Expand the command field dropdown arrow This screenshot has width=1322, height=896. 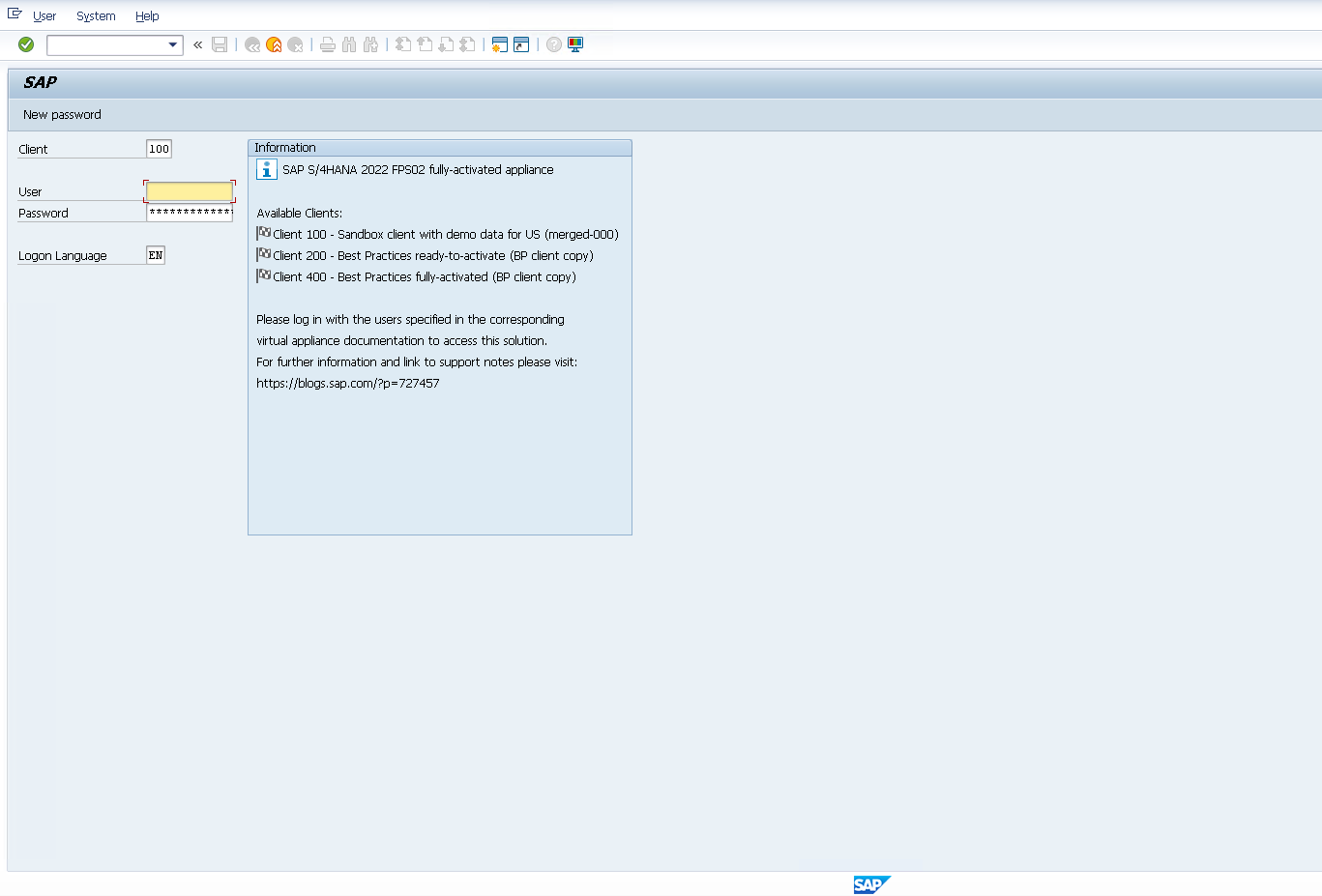(x=173, y=44)
